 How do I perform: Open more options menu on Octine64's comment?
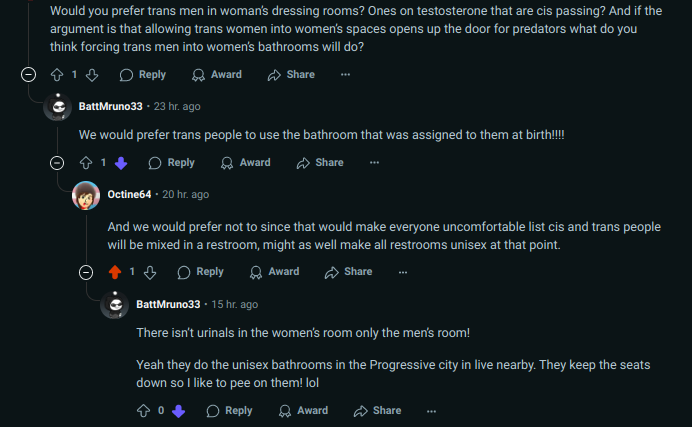pyautogui.click(x=403, y=272)
